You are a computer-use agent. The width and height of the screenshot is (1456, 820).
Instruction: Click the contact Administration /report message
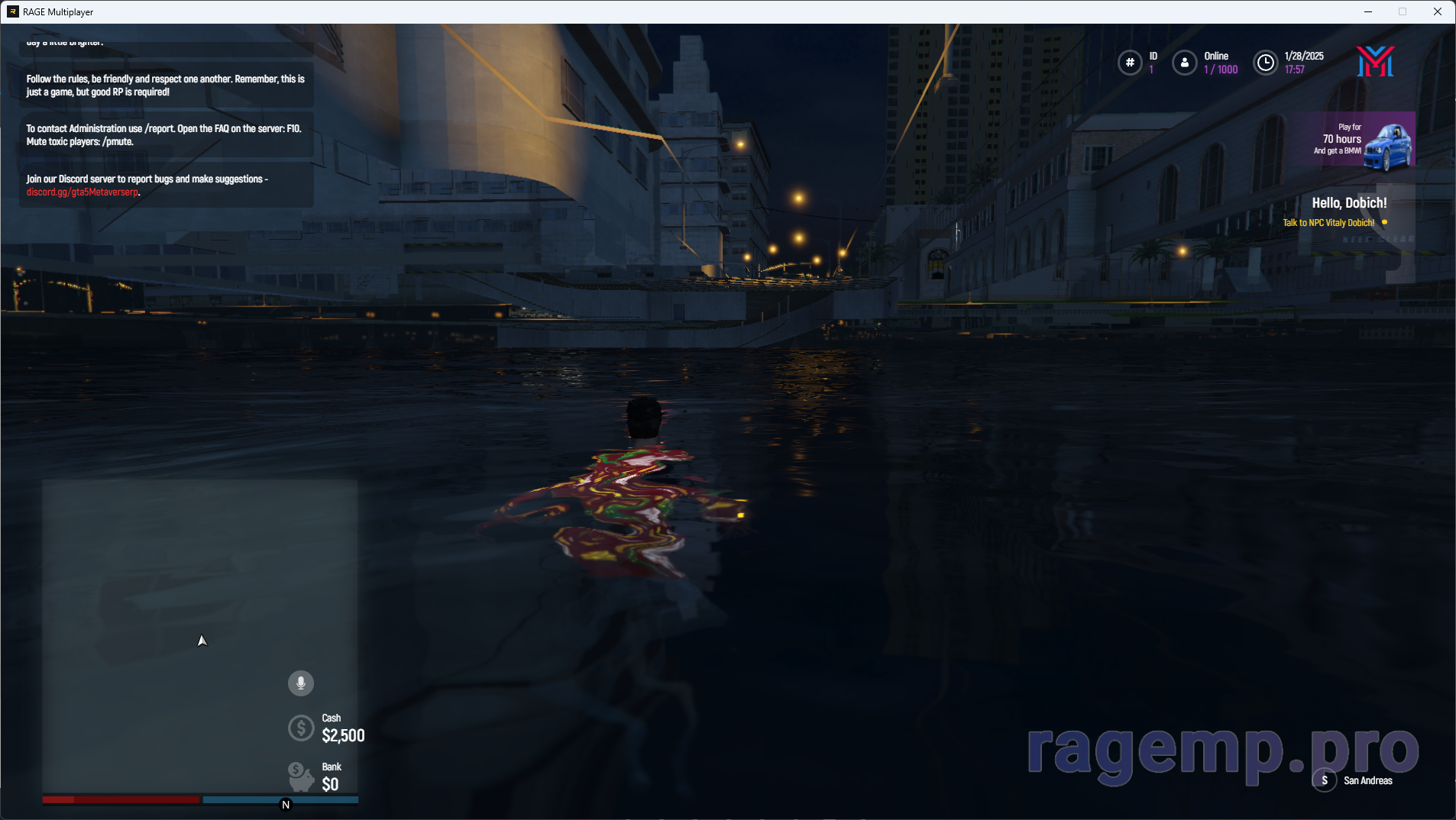pos(166,135)
